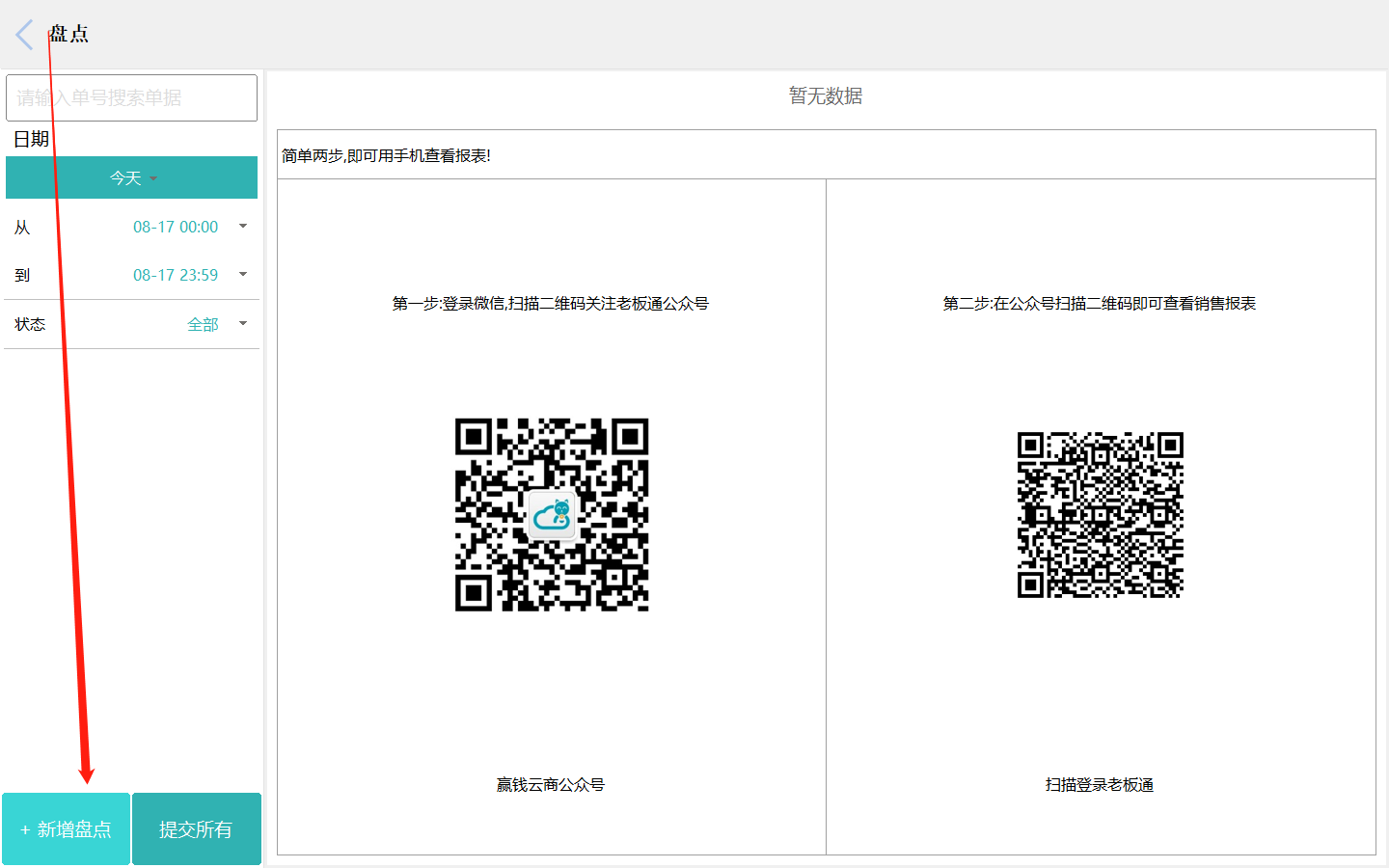Screen dimensions: 1389x868
Task: Click the 提交所有 button
Action: coord(197,829)
